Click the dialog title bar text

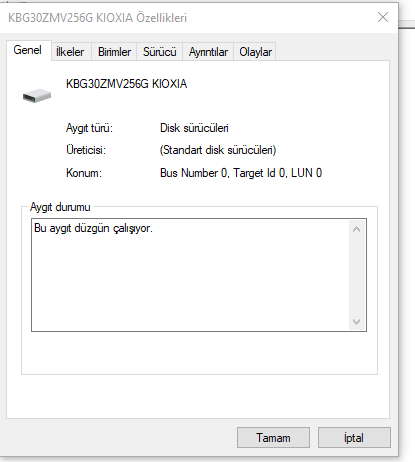[x=97, y=18]
